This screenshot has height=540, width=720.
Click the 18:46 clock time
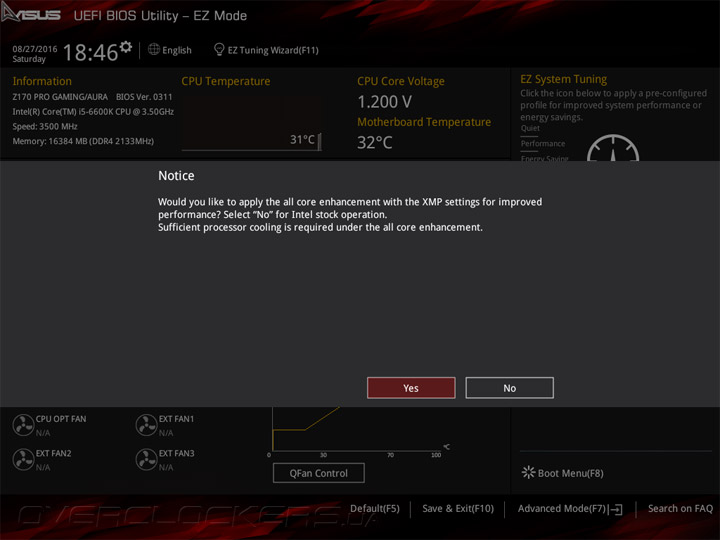tap(90, 52)
